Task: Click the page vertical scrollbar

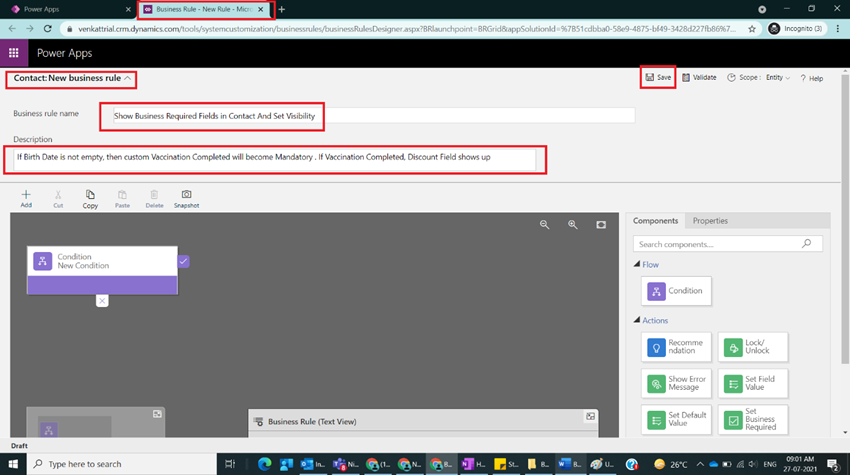Action: point(845,220)
